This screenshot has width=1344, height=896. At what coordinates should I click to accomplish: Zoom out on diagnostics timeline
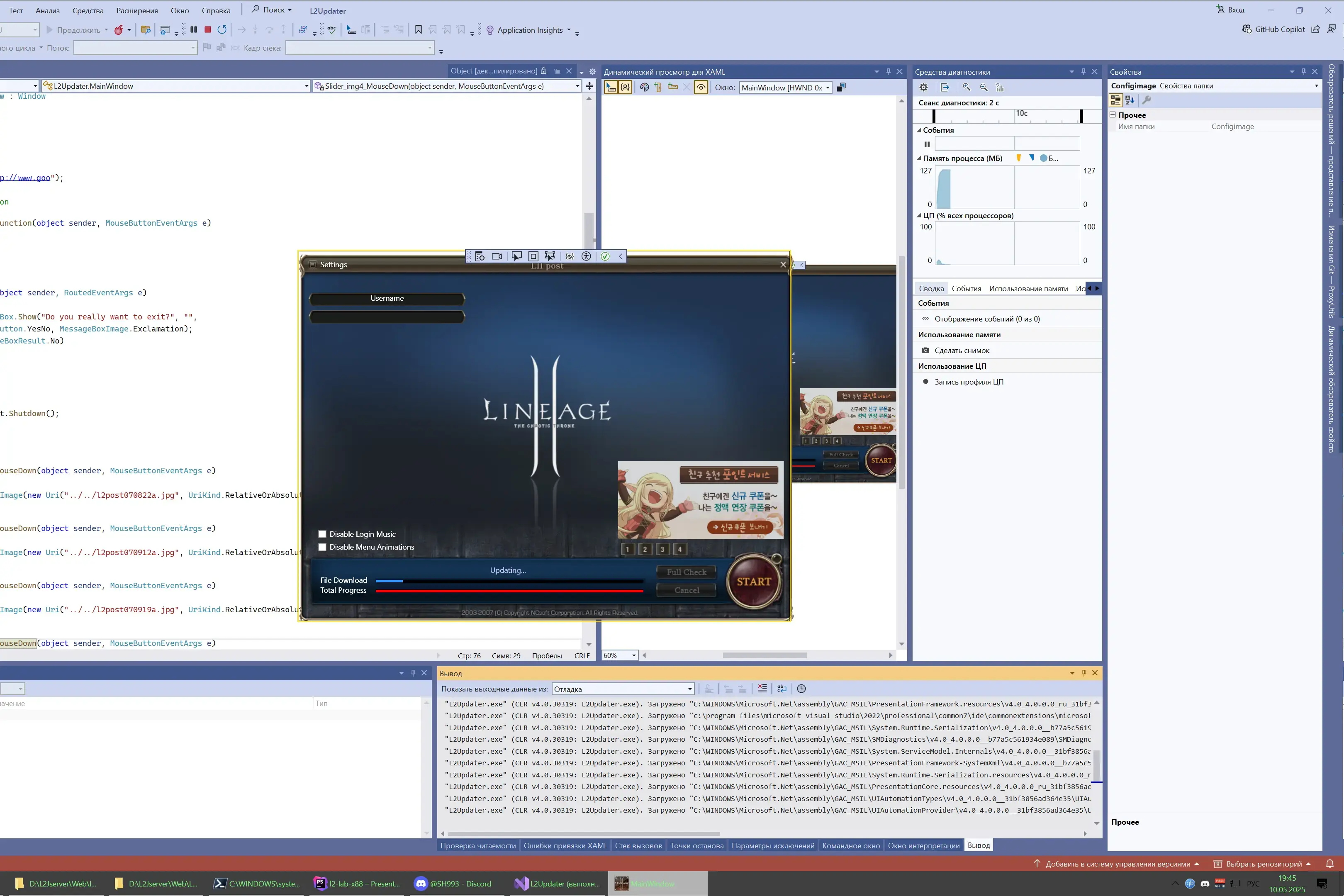pos(984,88)
